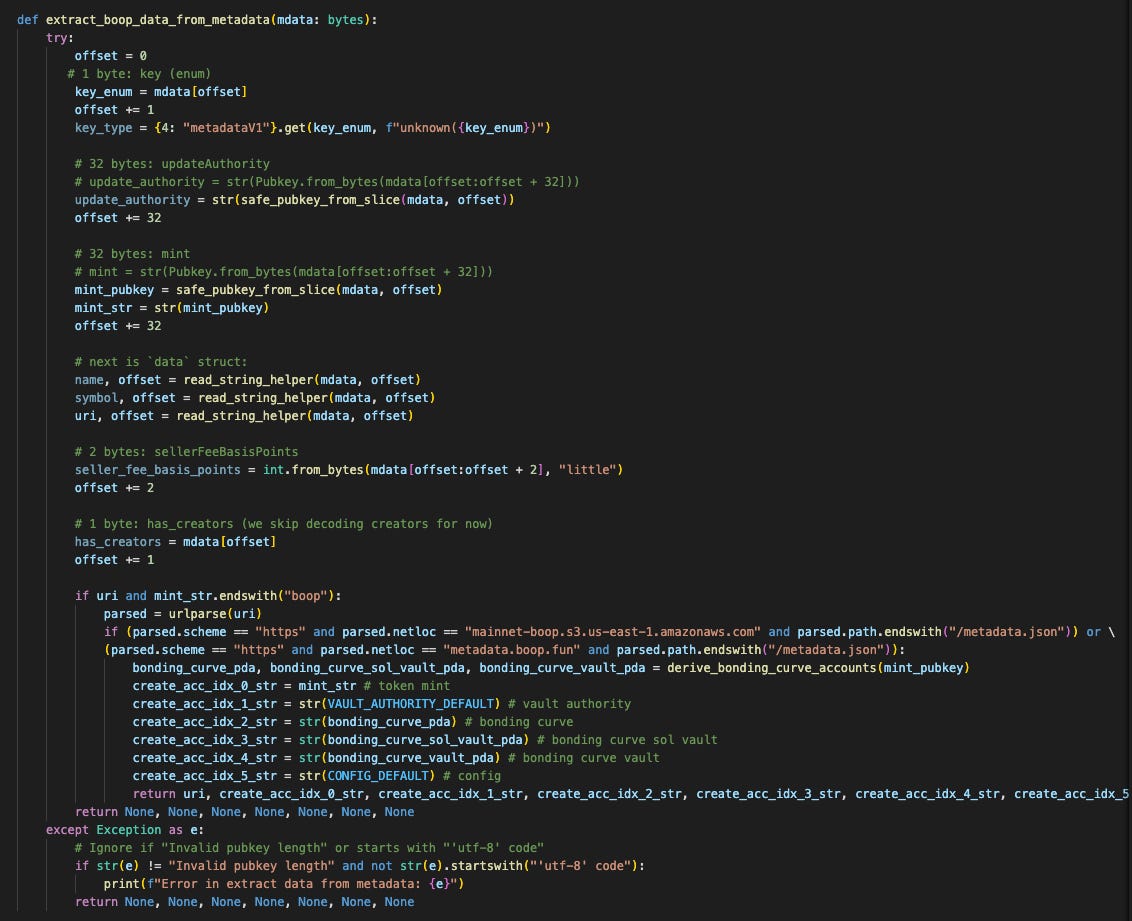Screen dimensions: 1132x921
Task: Select the has_creators variable assignment
Action: point(115,541)
